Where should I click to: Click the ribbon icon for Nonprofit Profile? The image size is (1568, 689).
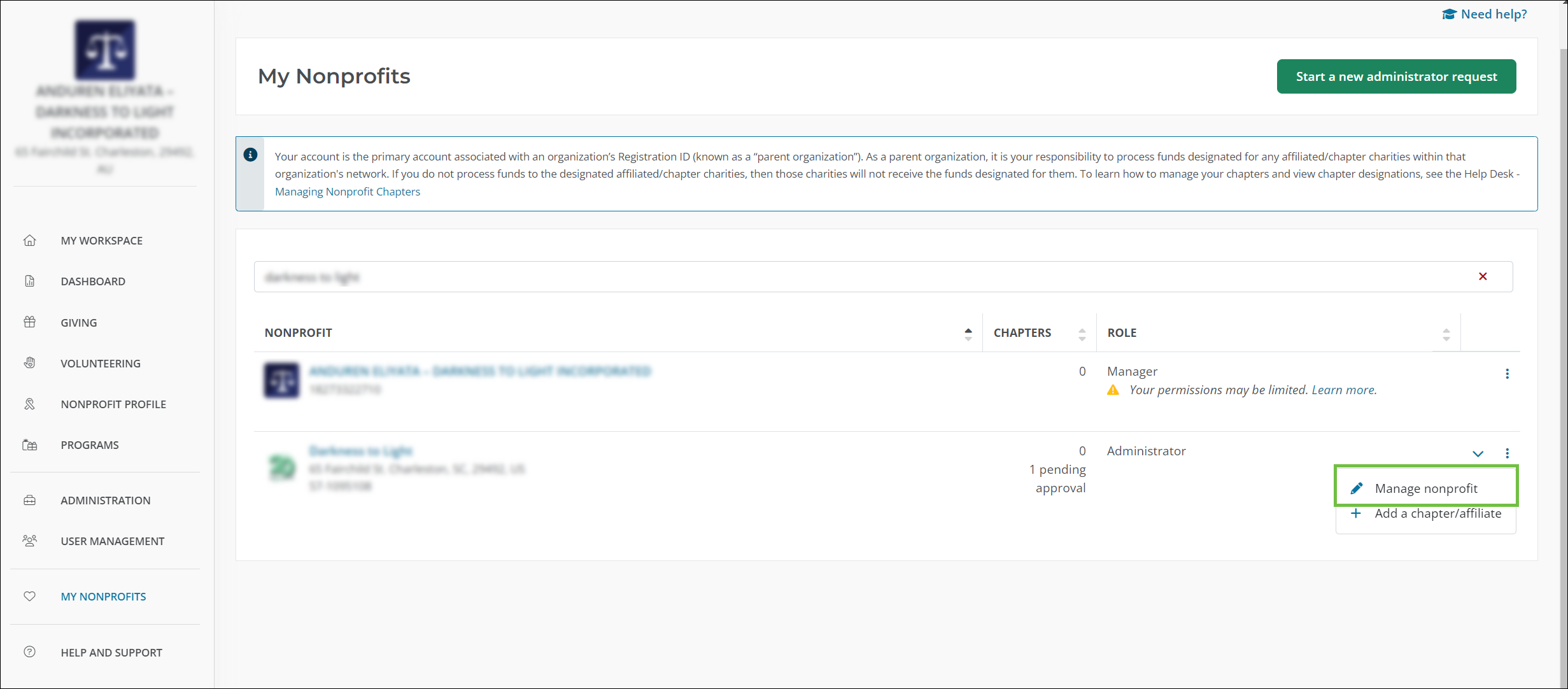pos(30,404)
